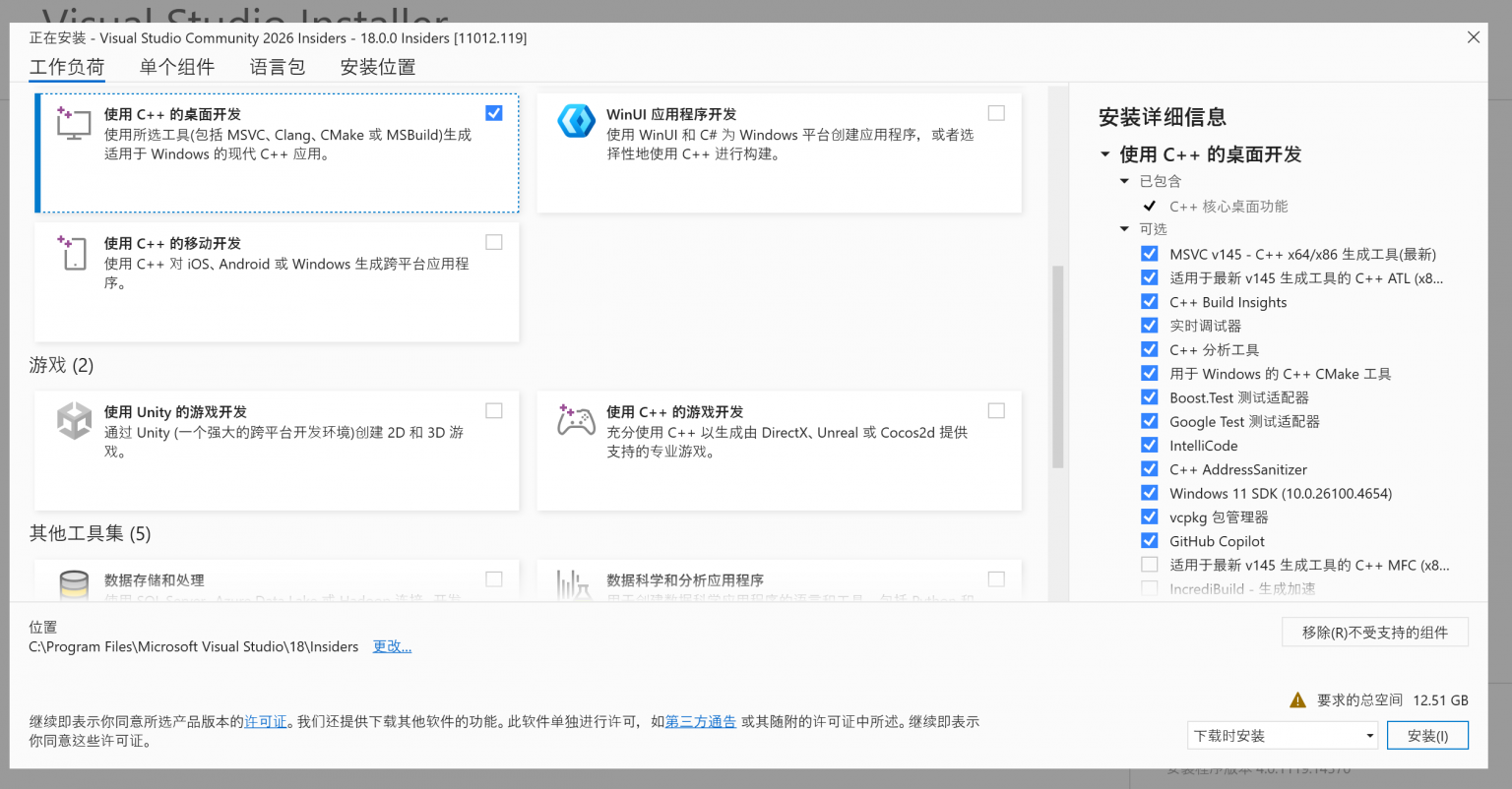Click the 安装详细信息 heading
Screen dimensions: 1512x789
pos(1163,117)
